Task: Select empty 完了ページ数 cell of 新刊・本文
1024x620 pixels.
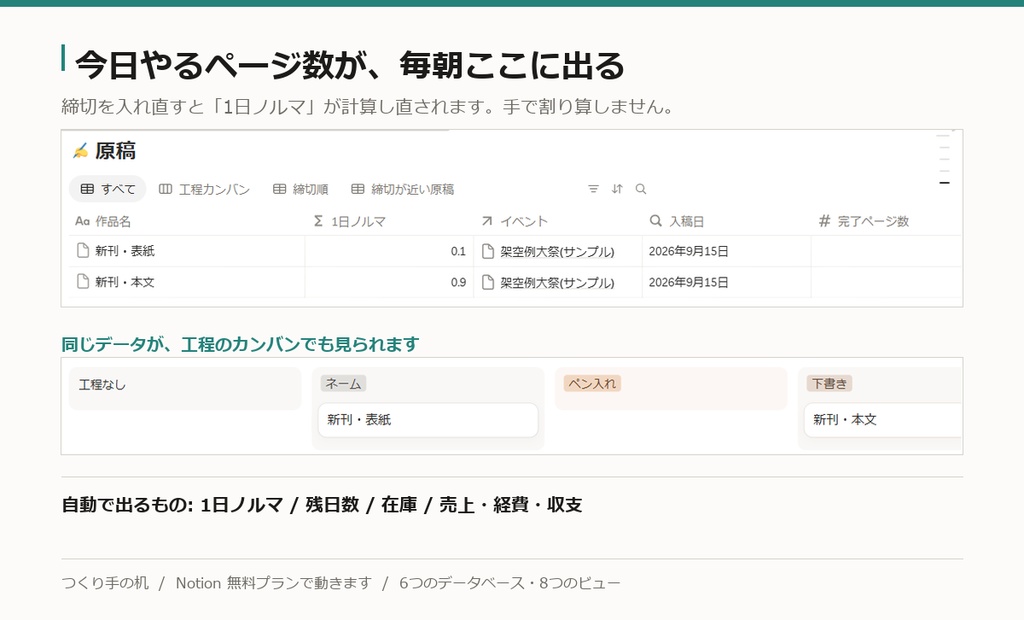Action: coord(886,282)
